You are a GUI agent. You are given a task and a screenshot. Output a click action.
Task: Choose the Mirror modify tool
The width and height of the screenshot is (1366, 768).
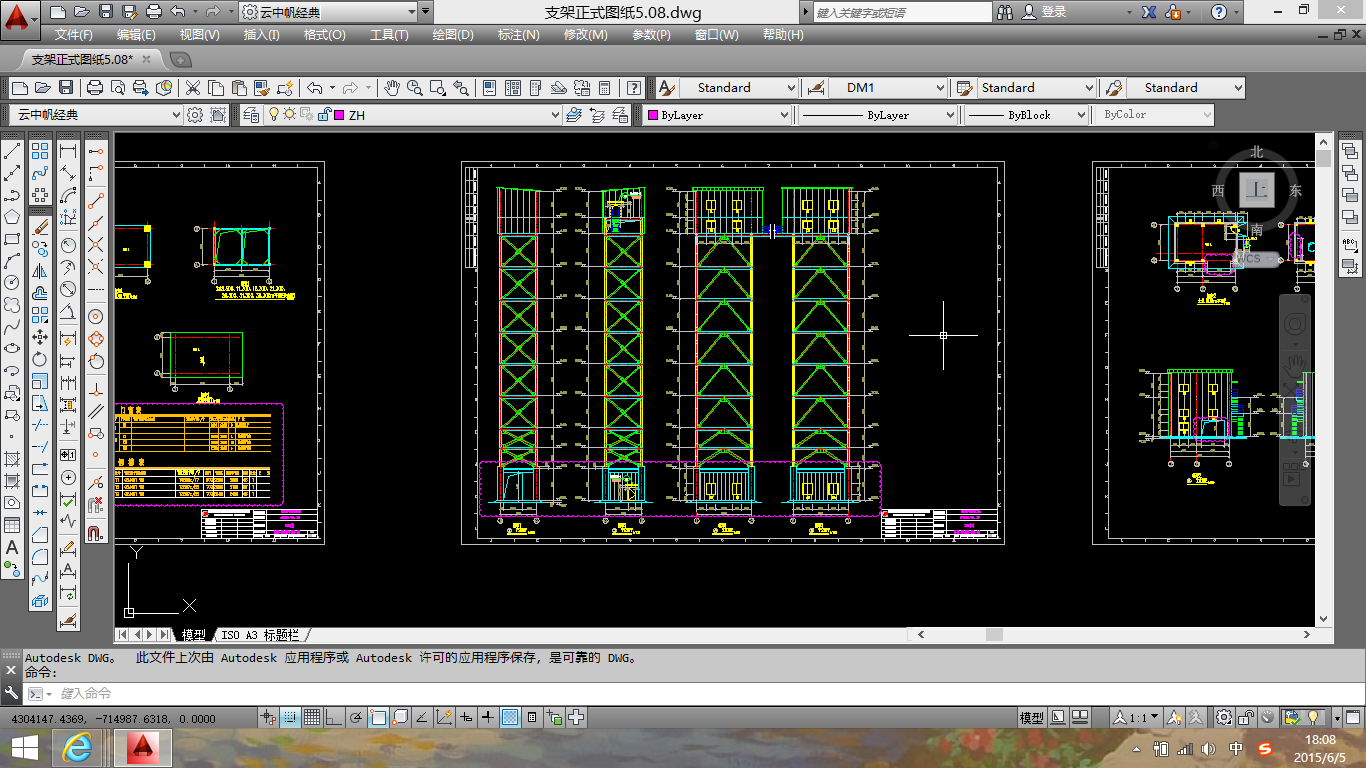[40, 270]
